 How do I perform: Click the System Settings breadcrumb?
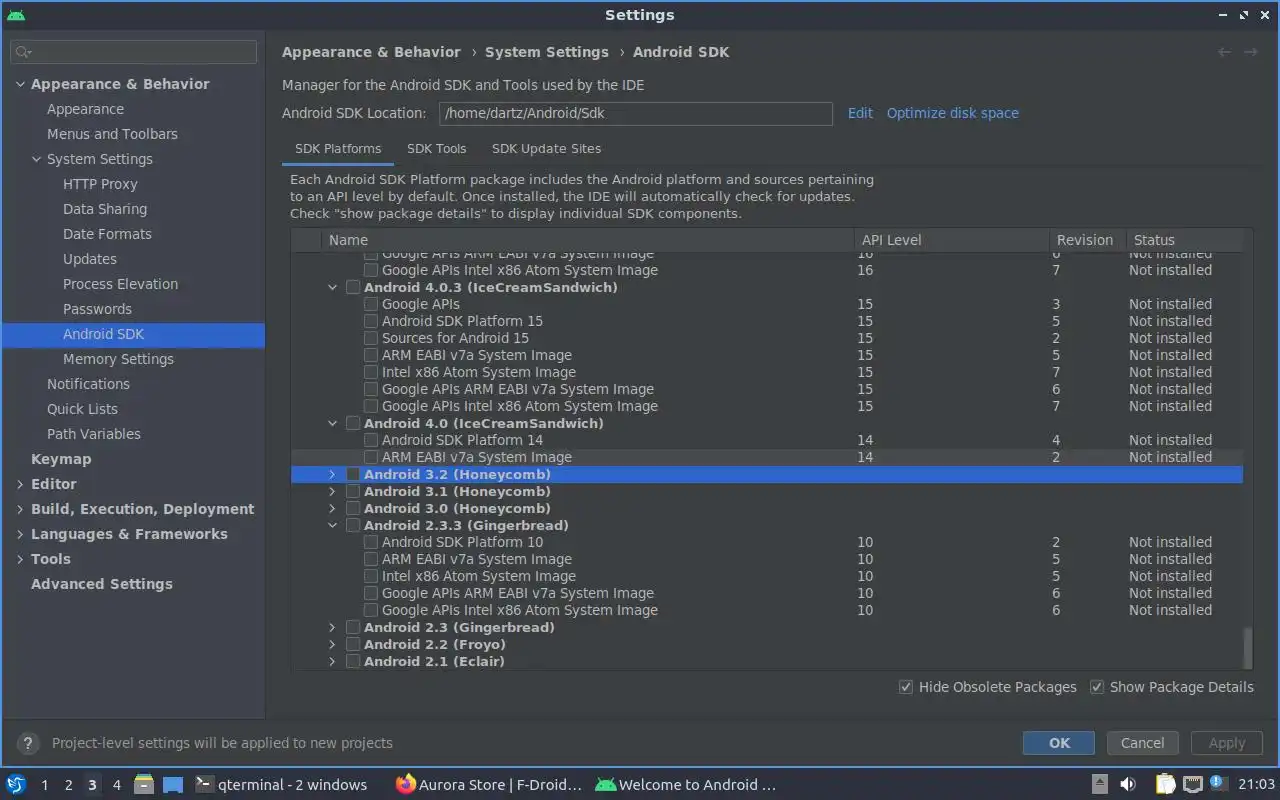pos(547,52)
